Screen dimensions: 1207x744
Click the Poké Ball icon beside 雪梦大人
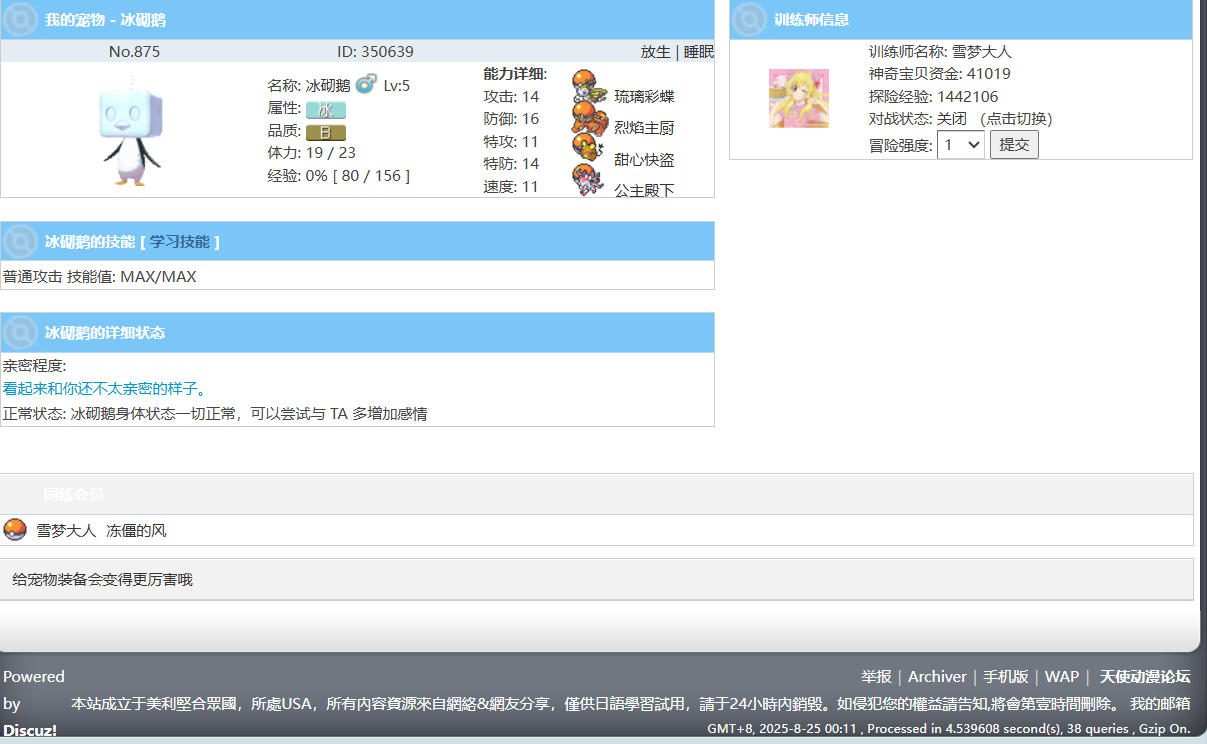15,530
